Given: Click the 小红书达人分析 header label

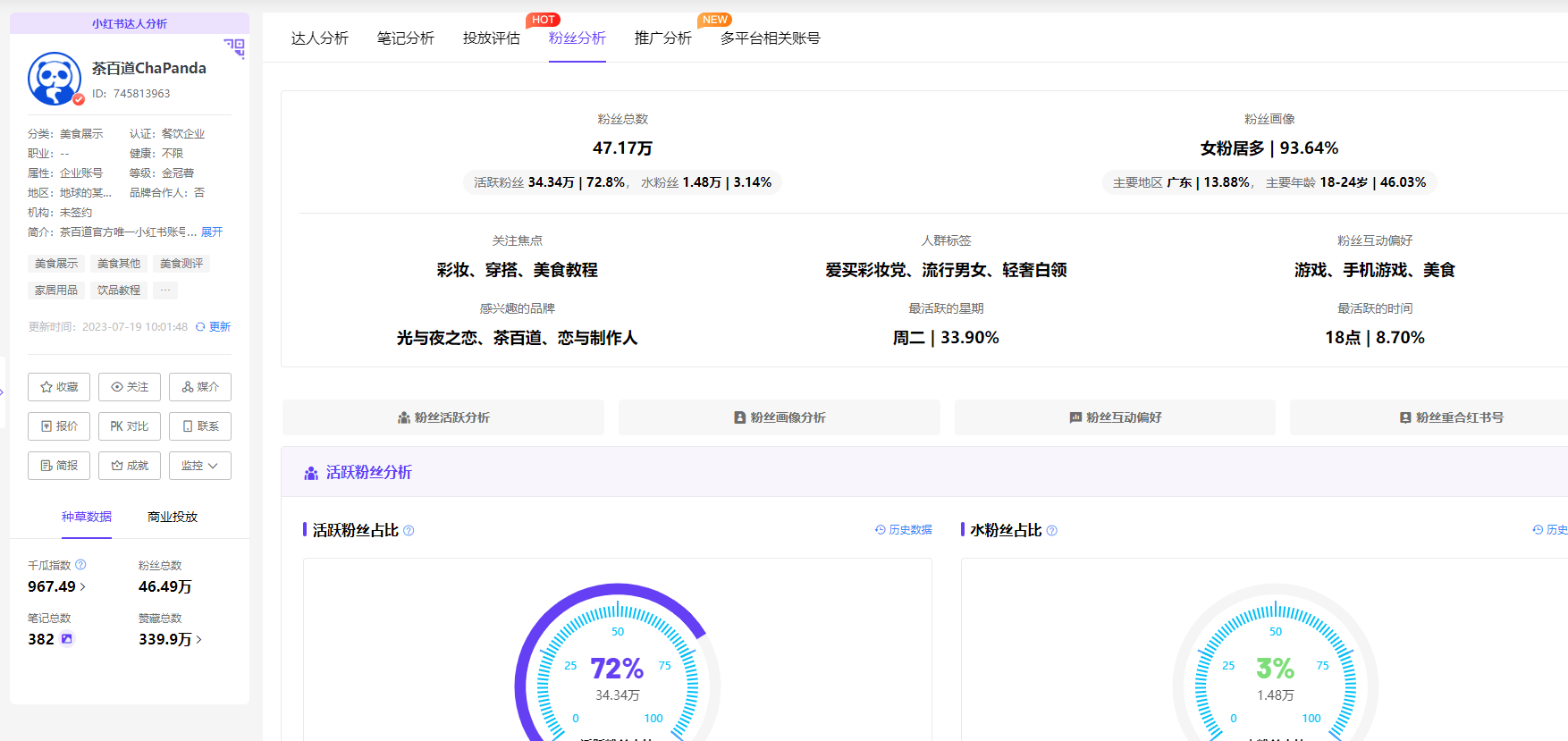Looking at the screenshot, I should [x=130, y=24].
